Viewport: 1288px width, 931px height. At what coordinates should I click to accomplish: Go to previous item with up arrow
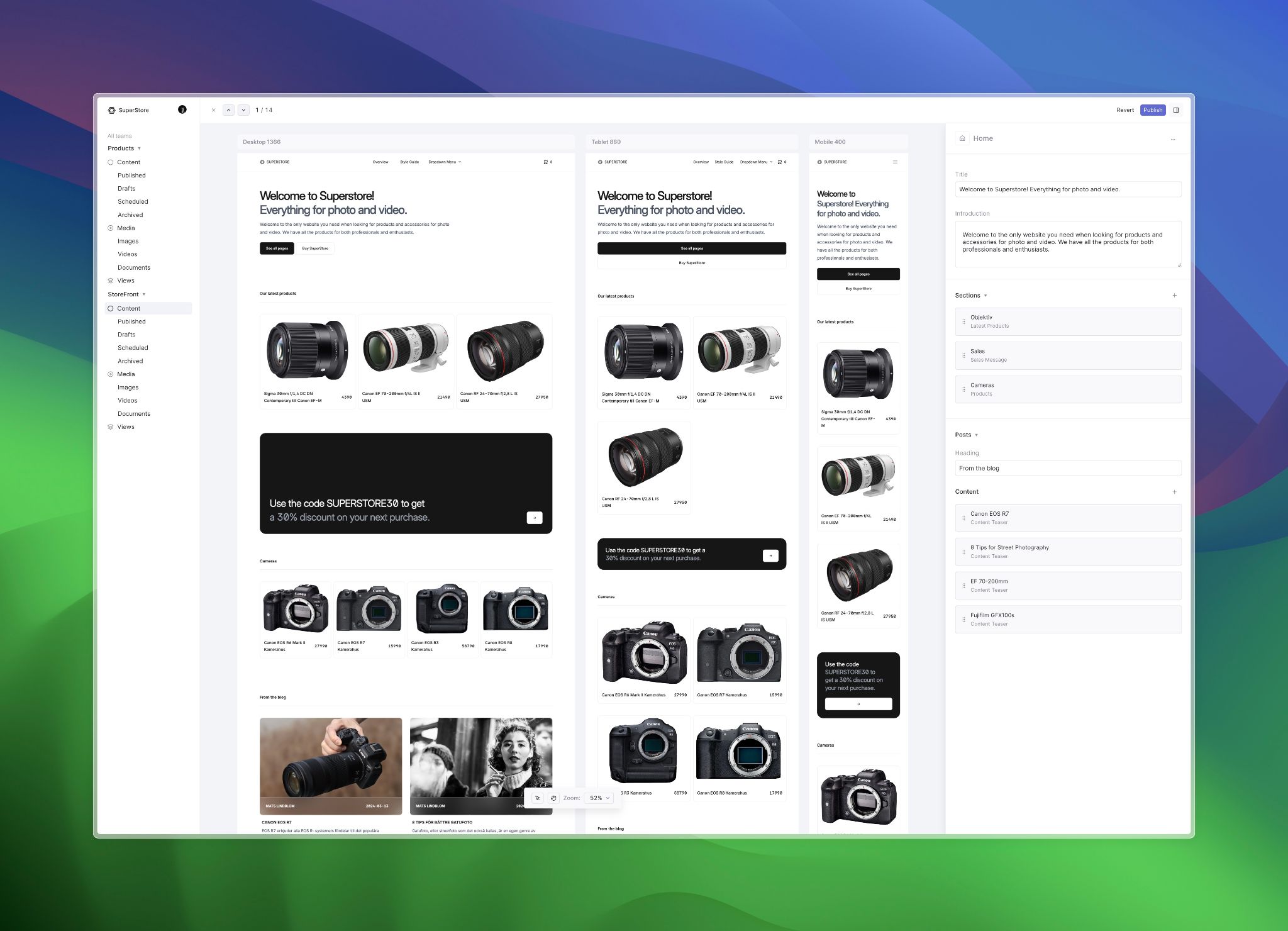[x=229, y=110]
